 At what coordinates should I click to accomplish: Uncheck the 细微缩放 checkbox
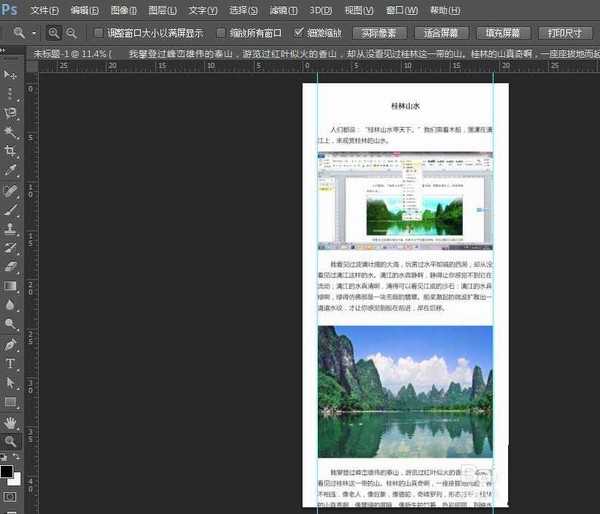[x=299, y=33]
